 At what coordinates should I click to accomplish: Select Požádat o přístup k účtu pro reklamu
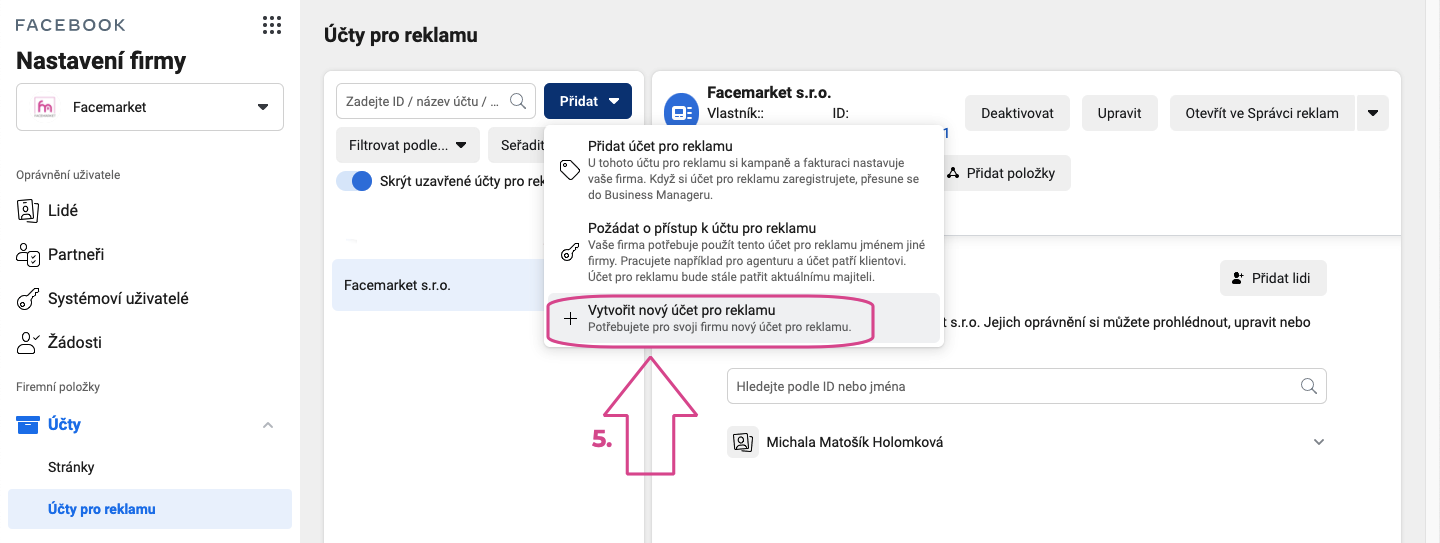(x=742, y=252)
